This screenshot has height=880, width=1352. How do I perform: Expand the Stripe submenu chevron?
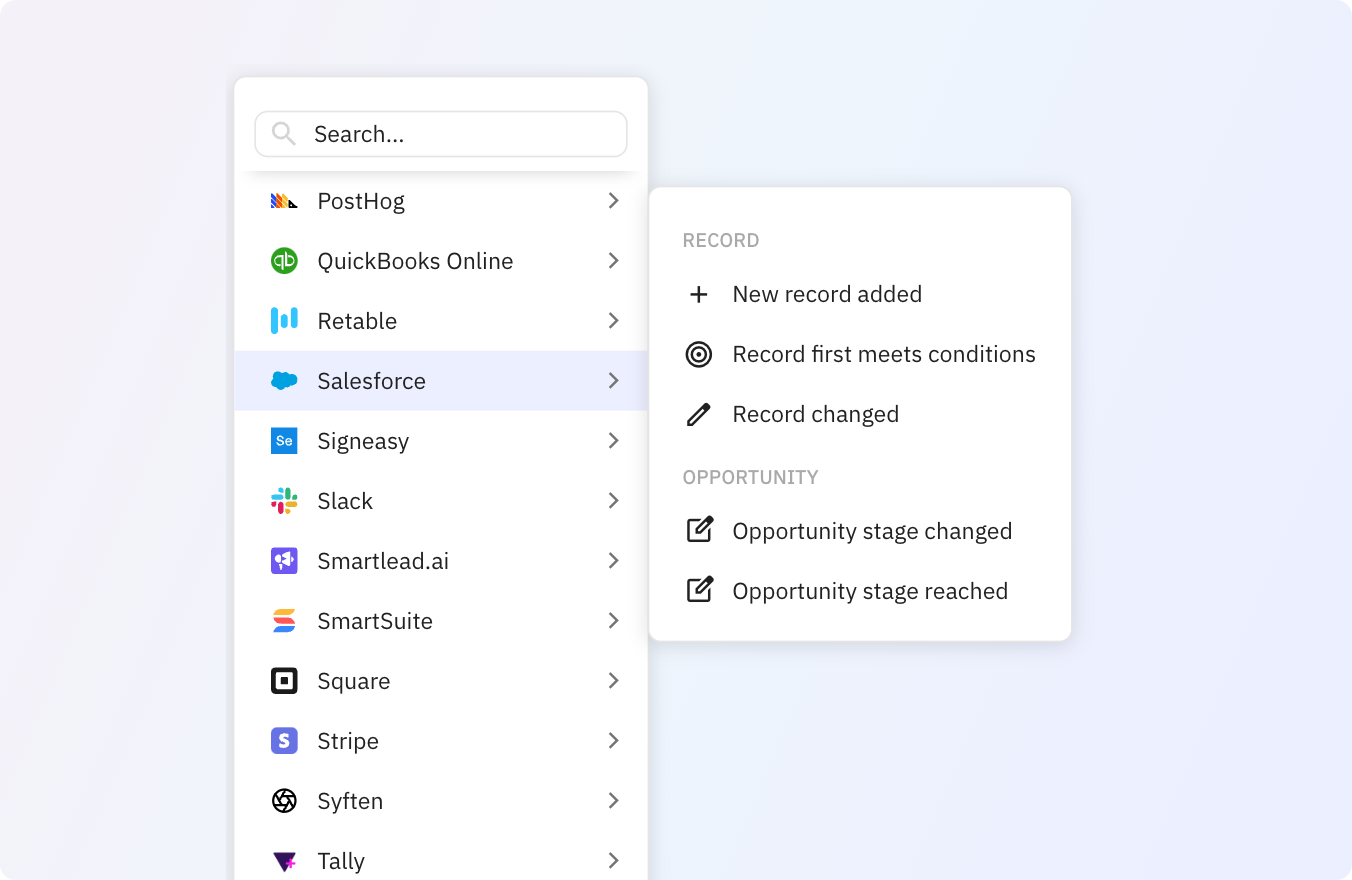click(x=614, y=741)
